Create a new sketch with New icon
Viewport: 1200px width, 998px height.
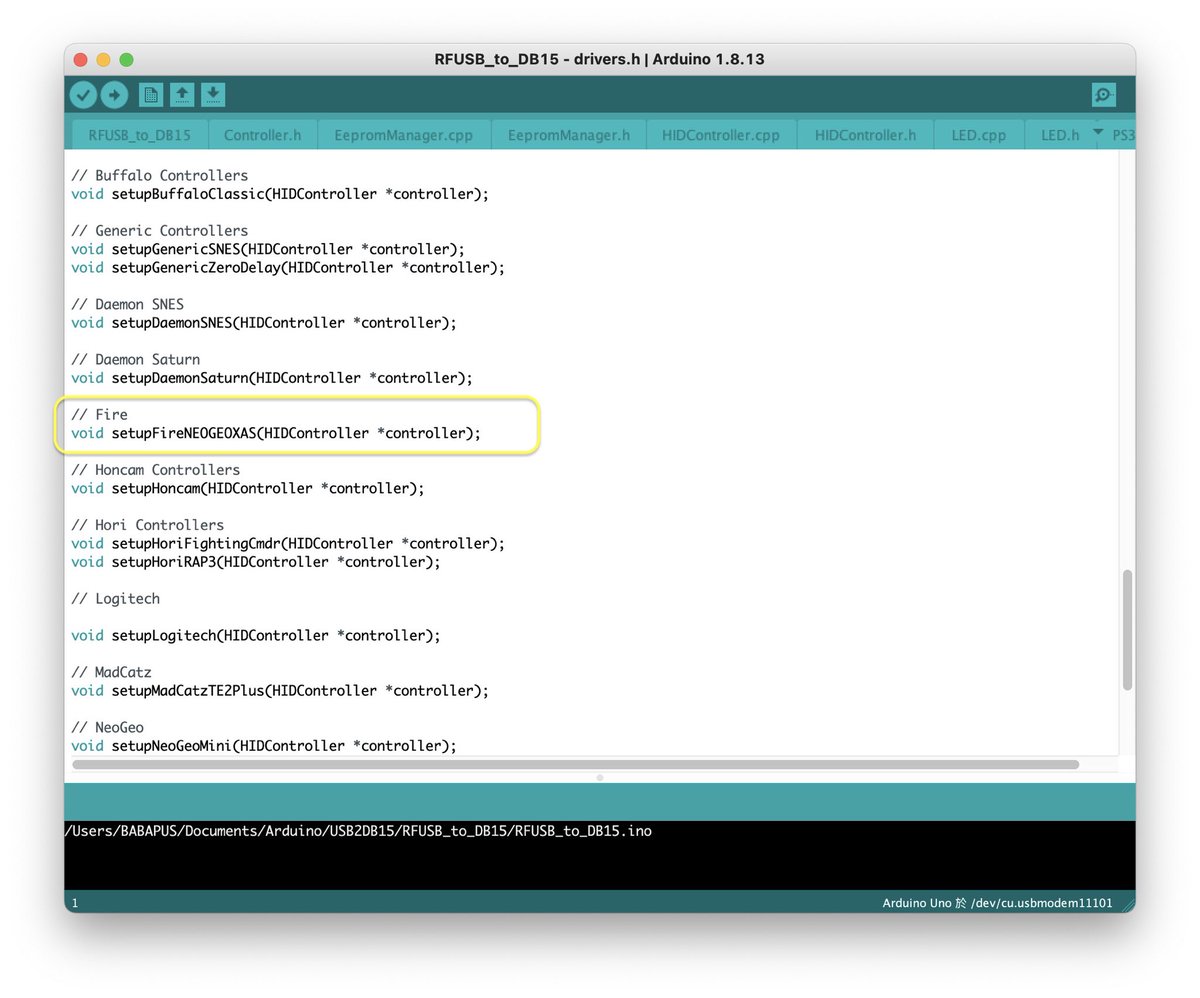coord(151,95)
